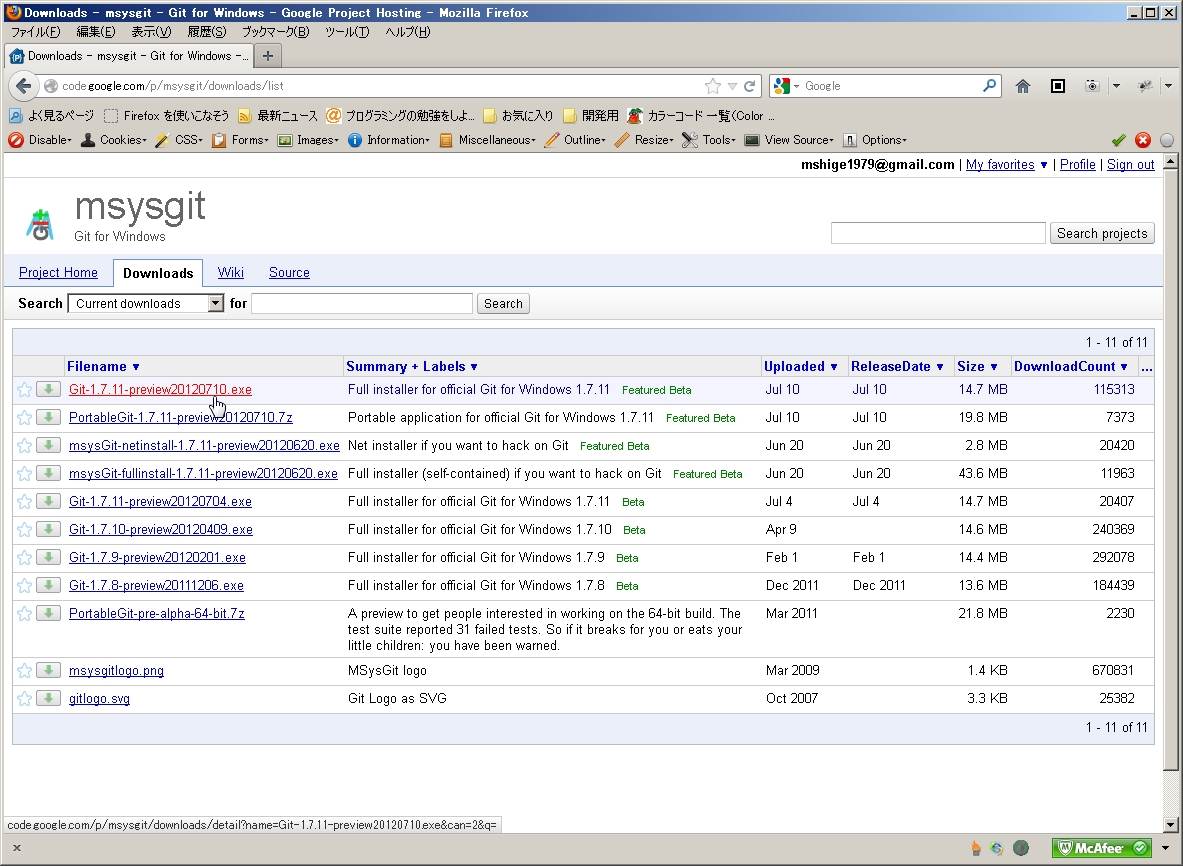Click the downloads Search button
Viewport: 1183px width, 866px height.
(x=502, y=303)
